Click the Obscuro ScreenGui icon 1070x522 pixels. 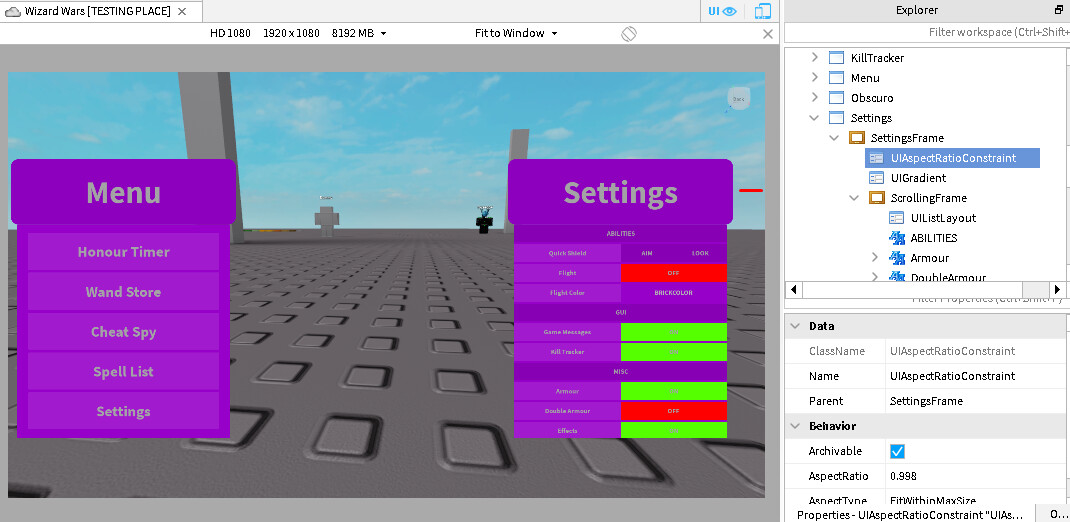pos(837,98)
